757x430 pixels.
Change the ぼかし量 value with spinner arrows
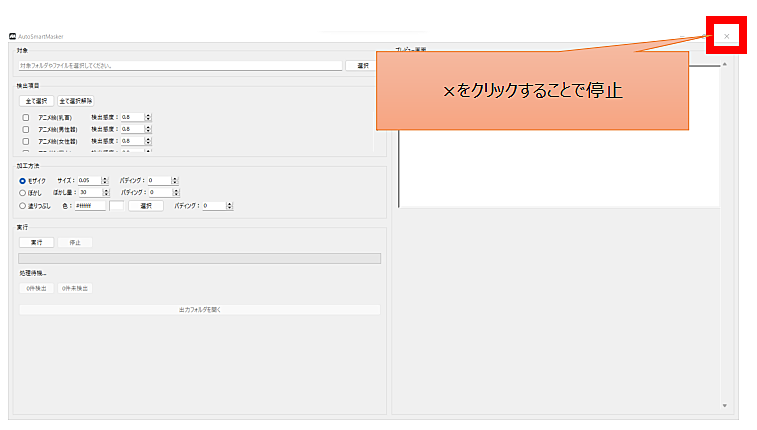105,192
